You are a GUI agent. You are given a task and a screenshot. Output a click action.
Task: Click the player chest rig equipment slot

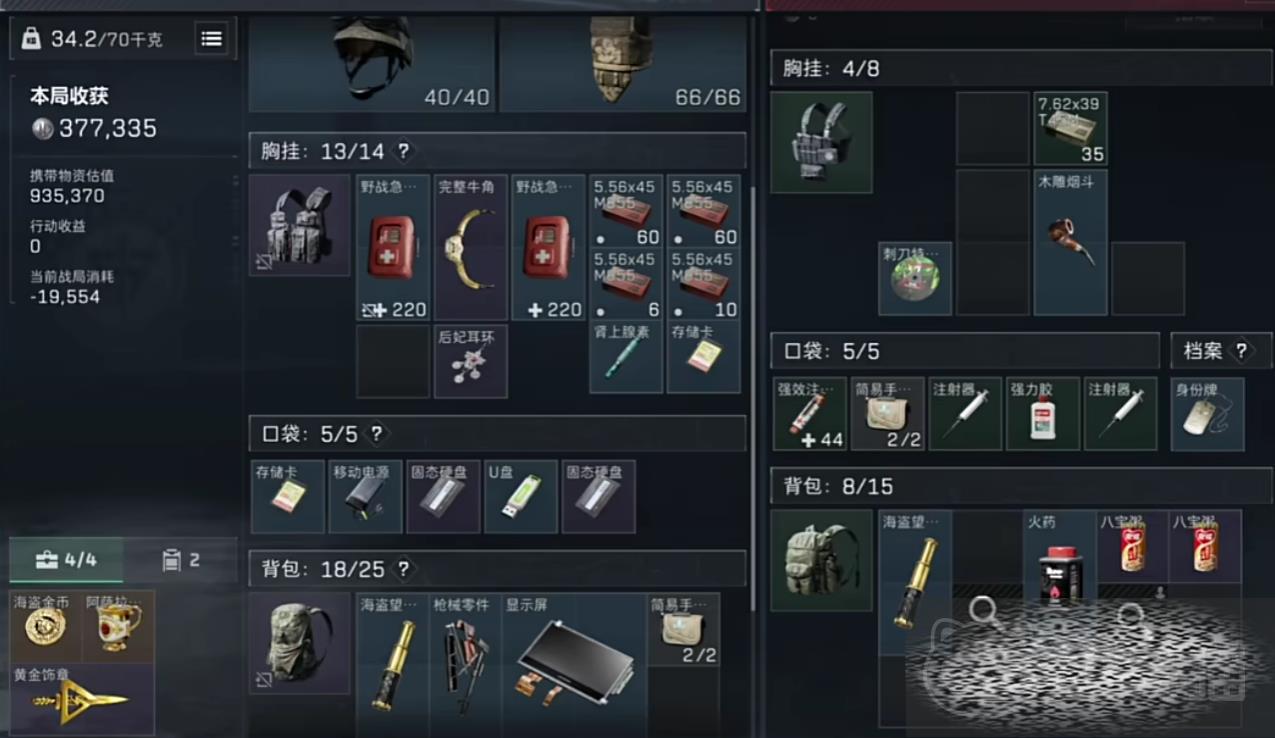[x=299, y=226]
